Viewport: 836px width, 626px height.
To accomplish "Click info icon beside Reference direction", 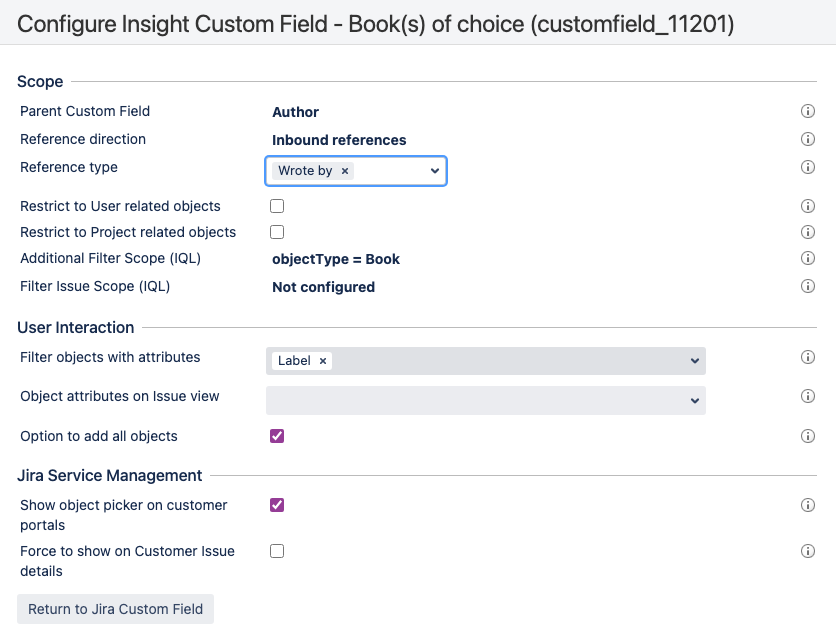I will pos(808,139).
